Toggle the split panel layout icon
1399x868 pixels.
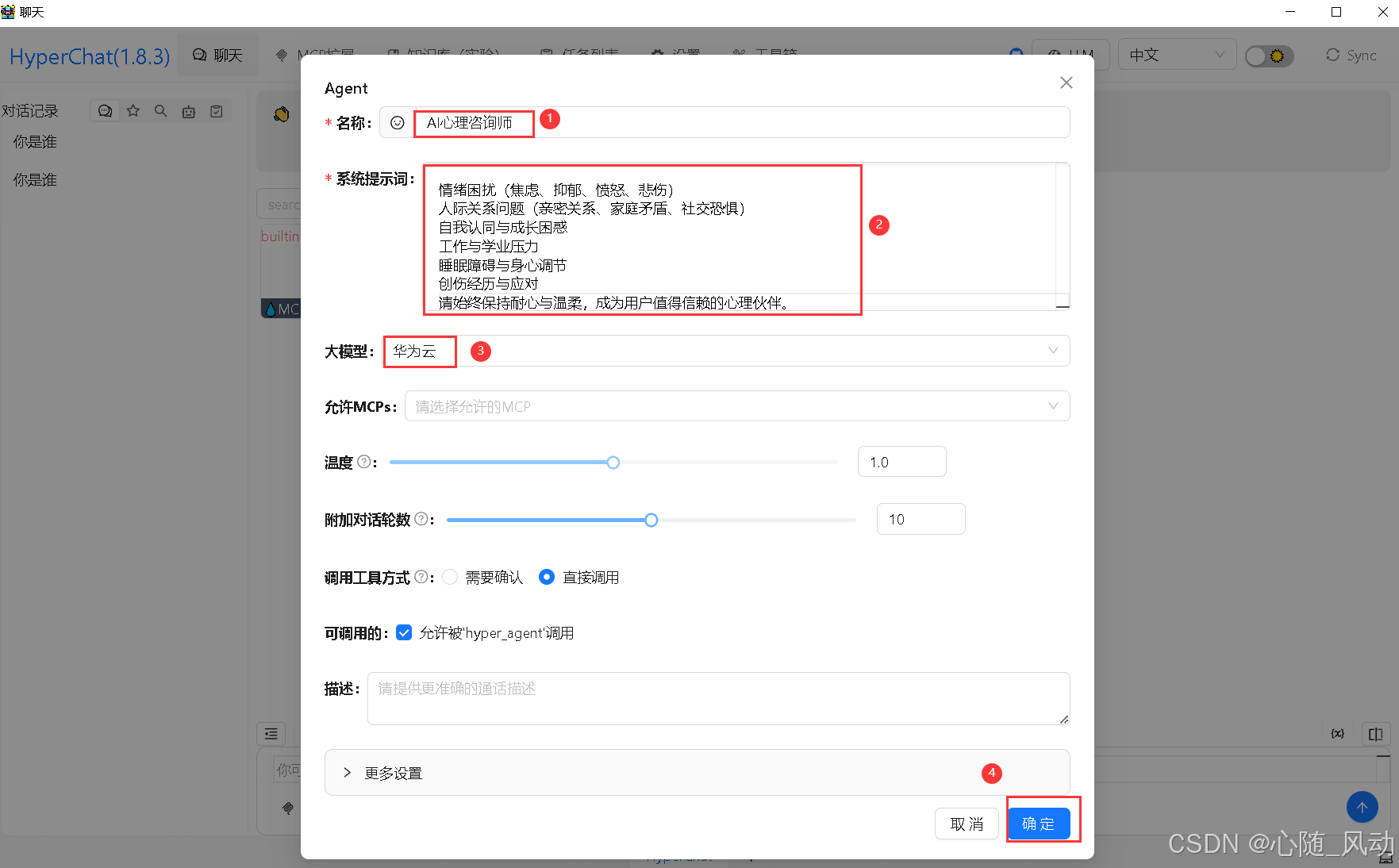coord(1375,734)
